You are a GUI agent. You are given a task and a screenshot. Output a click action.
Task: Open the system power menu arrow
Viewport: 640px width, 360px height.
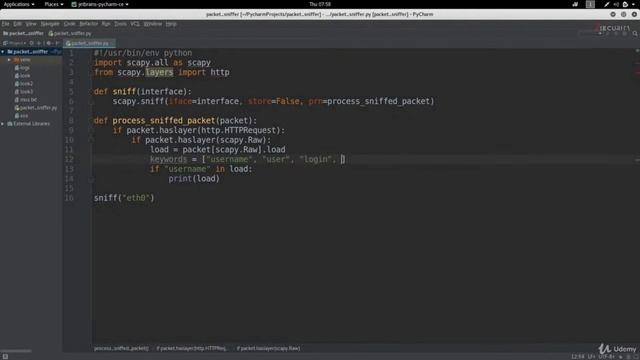633,4
